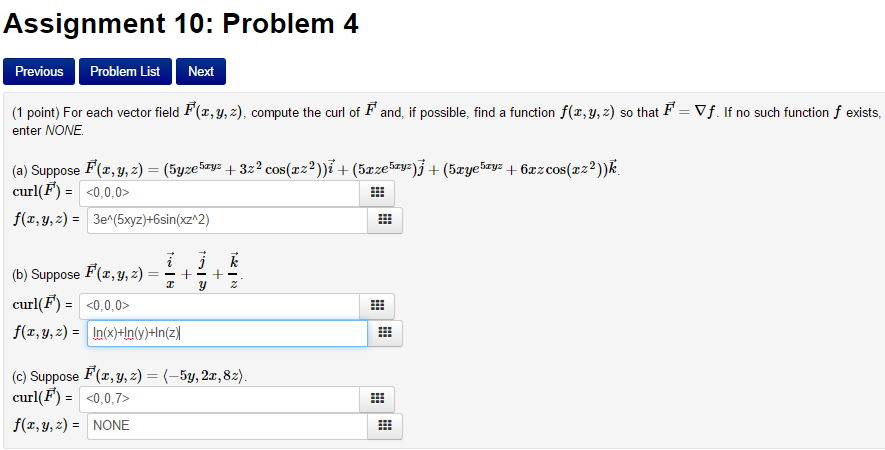885x450 pixels.
Task: Open equation editor icon for part (a) curl
Action: tap(377, 193)
